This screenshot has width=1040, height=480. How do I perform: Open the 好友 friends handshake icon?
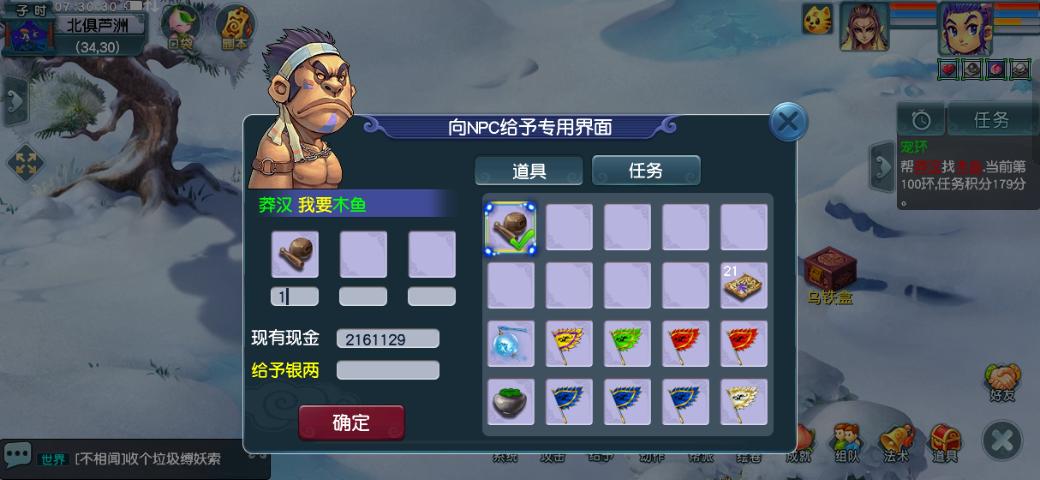click(x=1002, y=383)
